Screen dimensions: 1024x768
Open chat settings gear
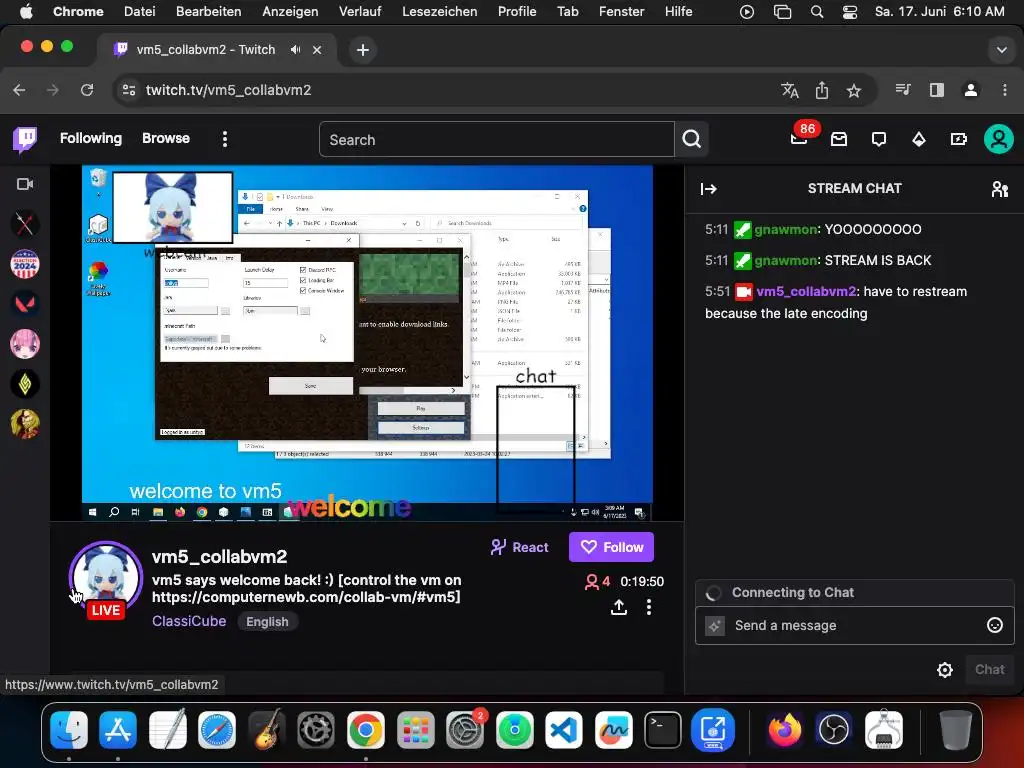[x=944, y=669]
